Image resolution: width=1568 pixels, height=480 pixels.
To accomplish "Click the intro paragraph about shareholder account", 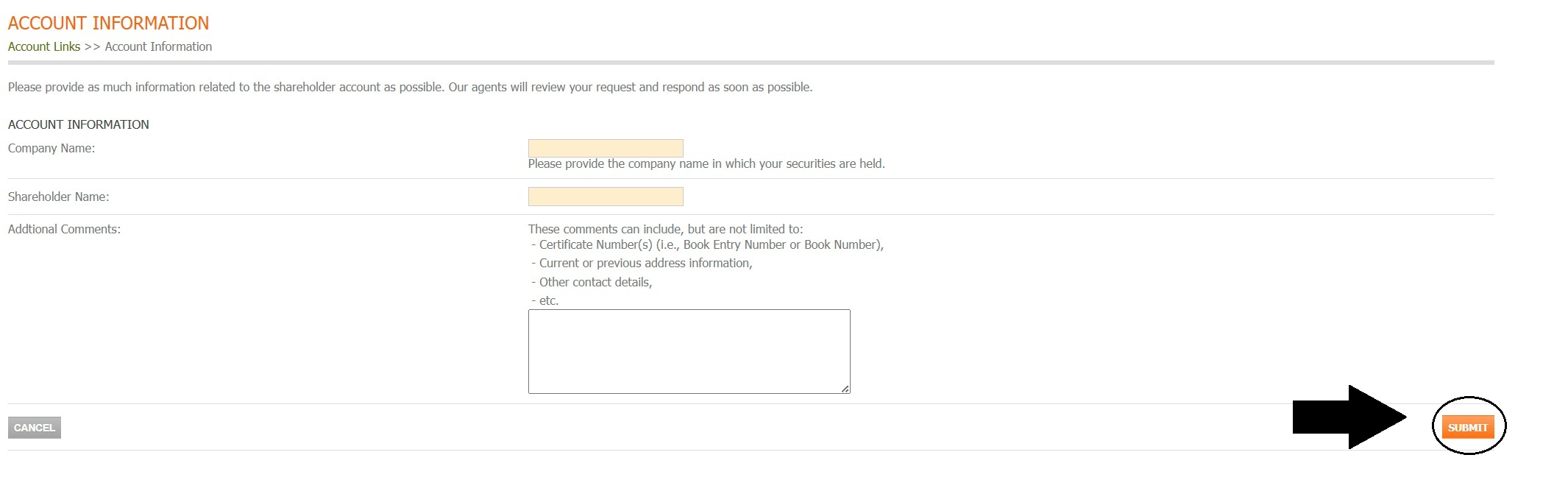I will click(410, 87).
